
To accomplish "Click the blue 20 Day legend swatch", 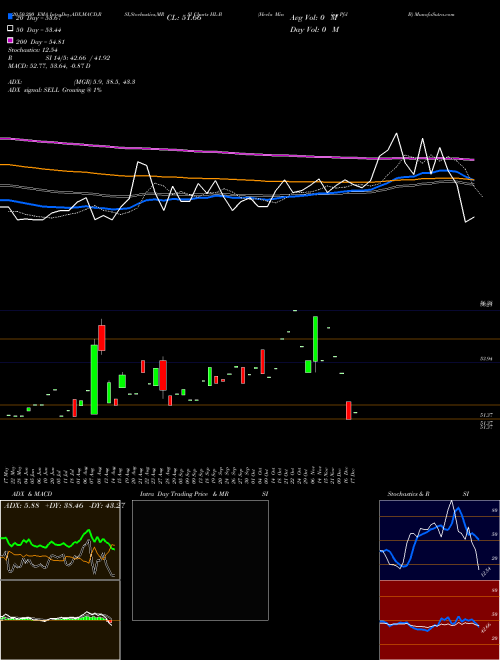I will coord(10,17).
